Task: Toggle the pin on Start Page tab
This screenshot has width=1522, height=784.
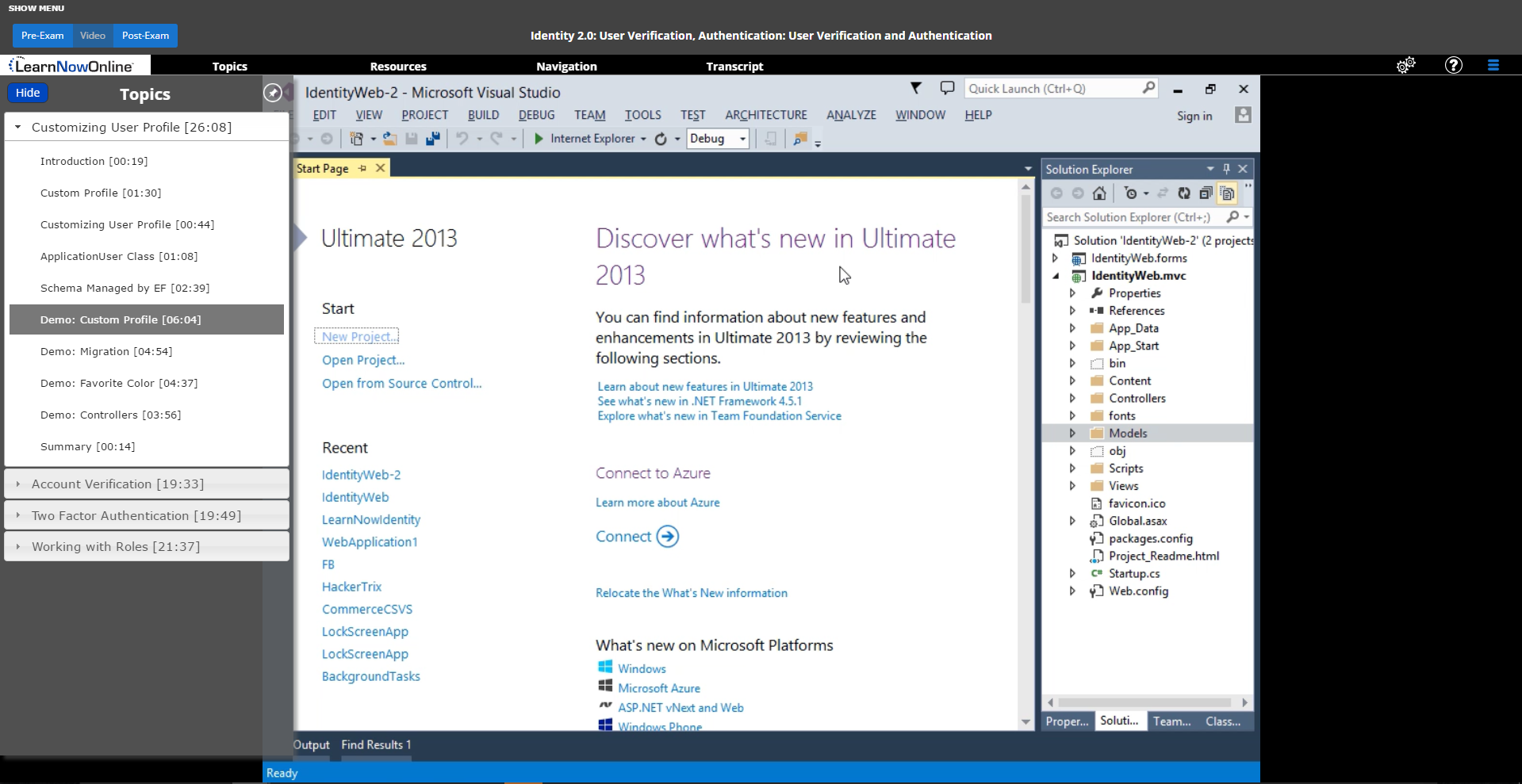Action: (x=362, y=168)
